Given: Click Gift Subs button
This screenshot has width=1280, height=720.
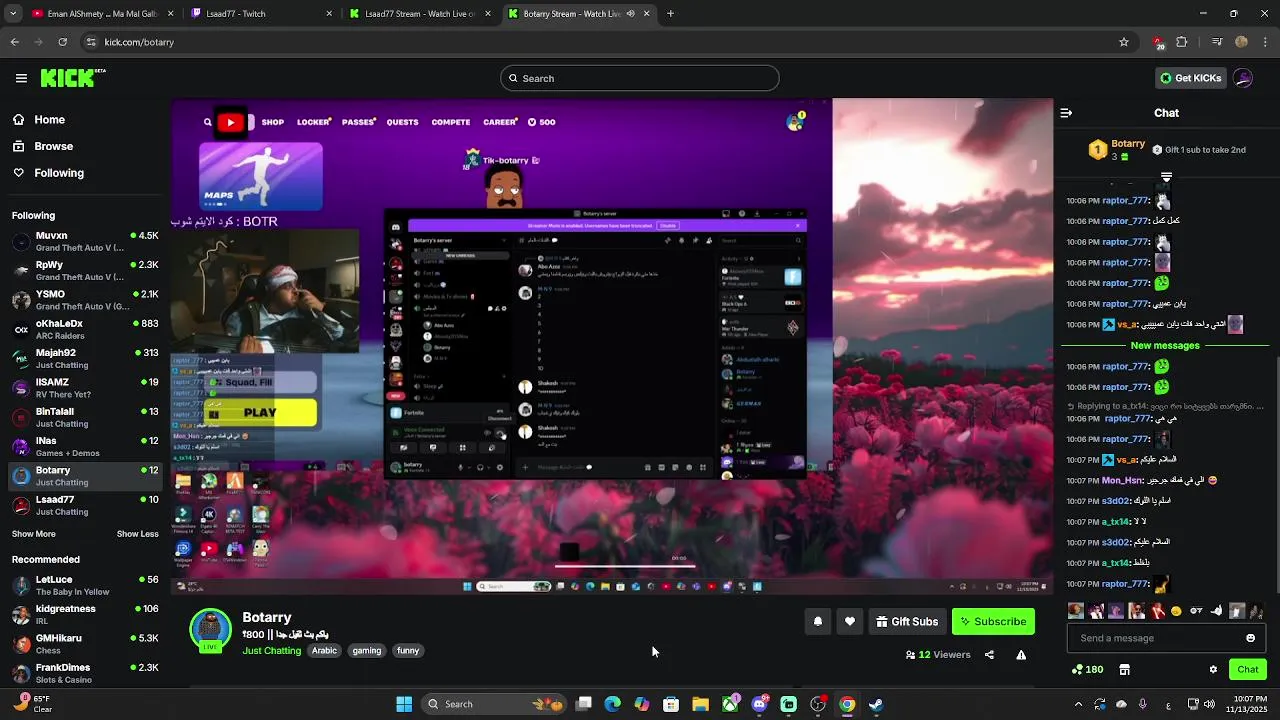Looking at the screenshot, I should click(x=907, y=621).
